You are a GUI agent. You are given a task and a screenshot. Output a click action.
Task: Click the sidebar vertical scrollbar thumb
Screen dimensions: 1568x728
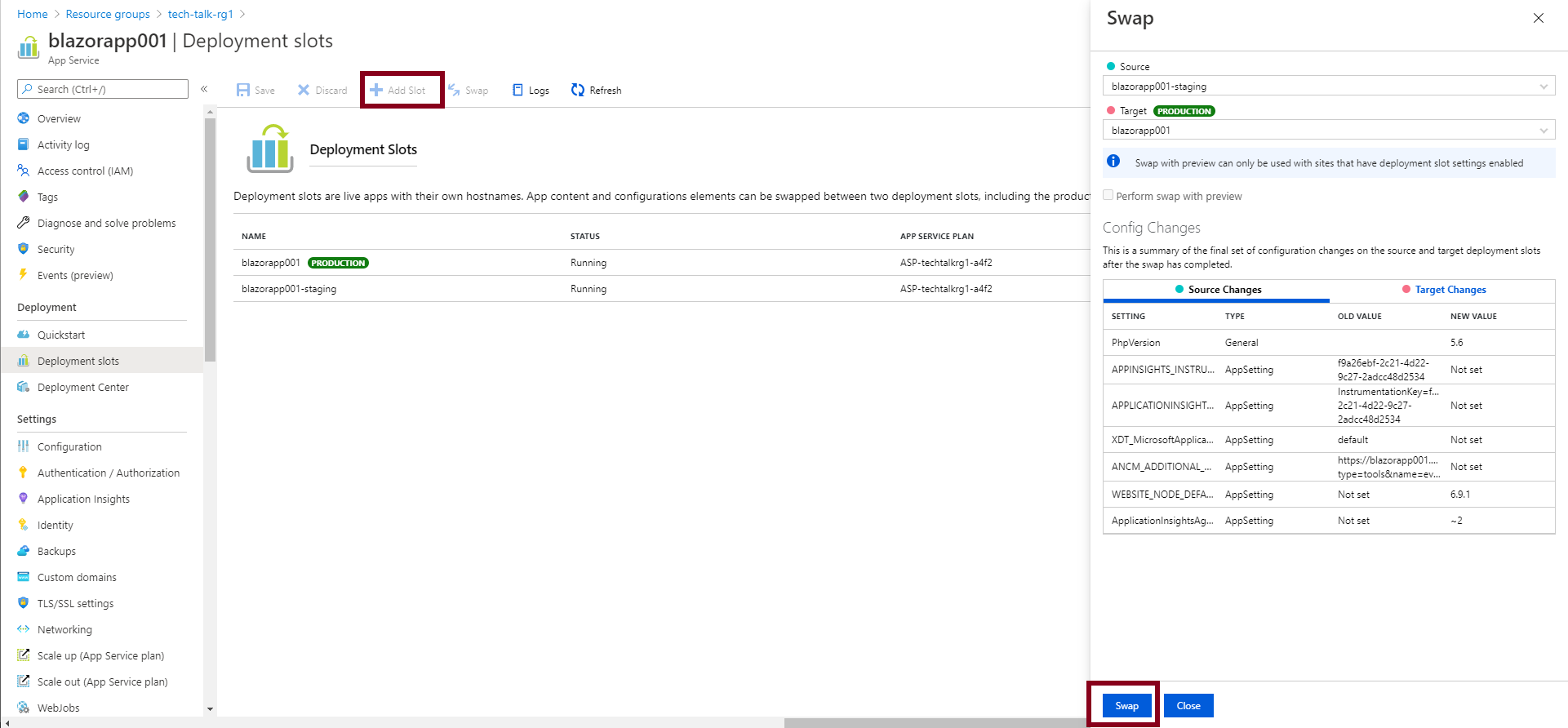click(x=210, y=240)
